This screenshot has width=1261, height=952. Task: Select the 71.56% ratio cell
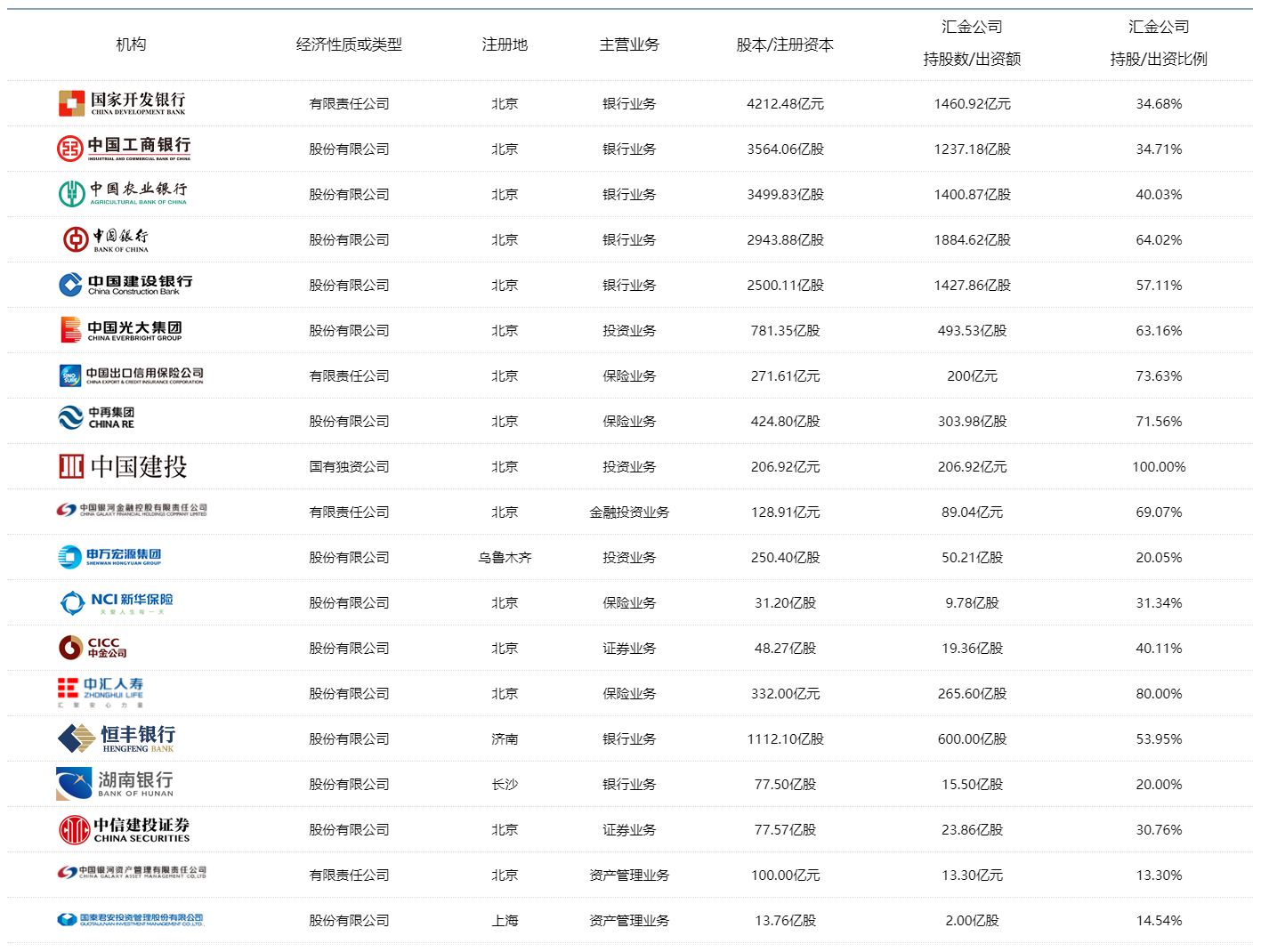(x=1159, y=422)
